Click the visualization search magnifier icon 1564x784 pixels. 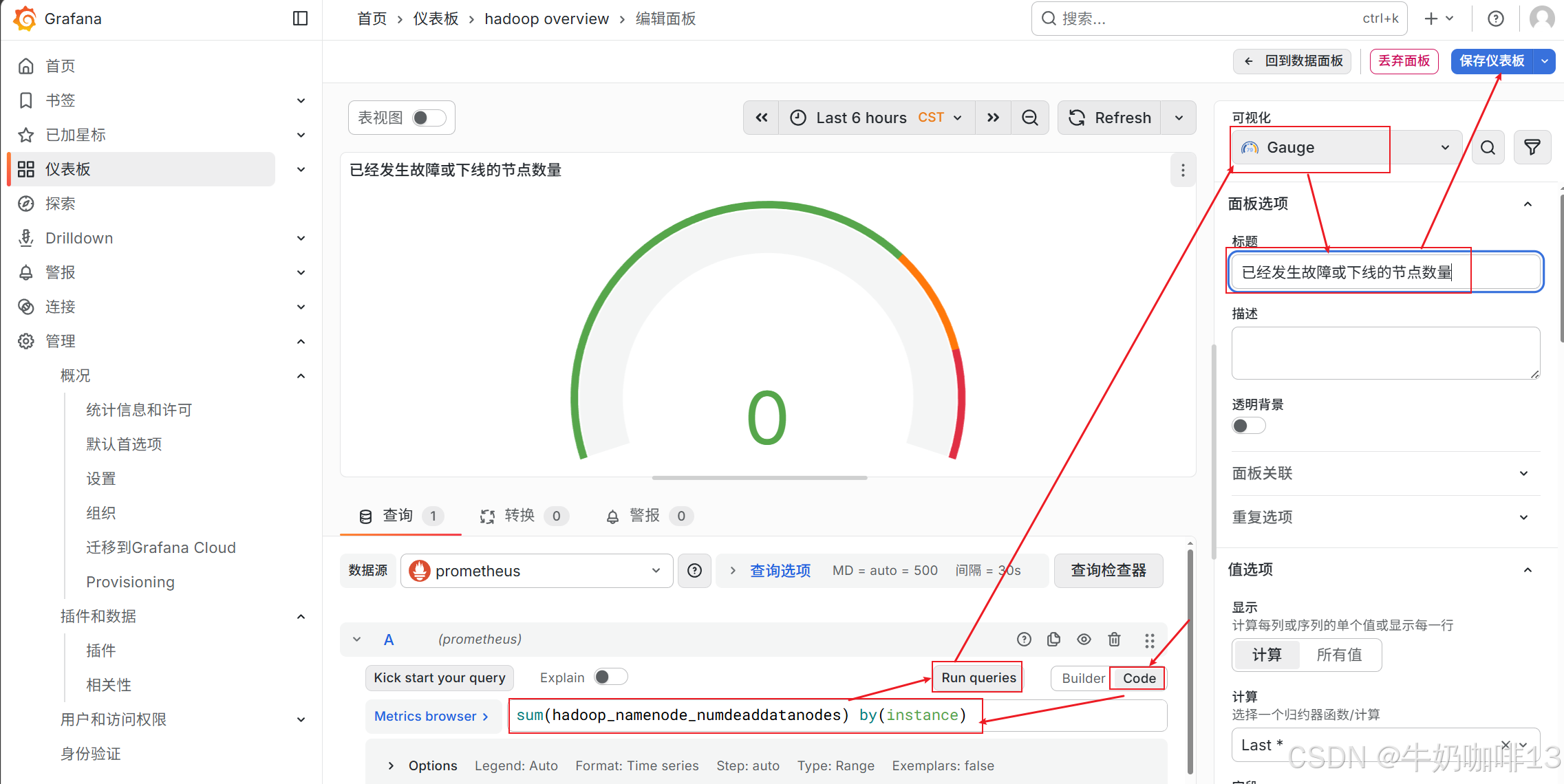tap(1488, 147)
